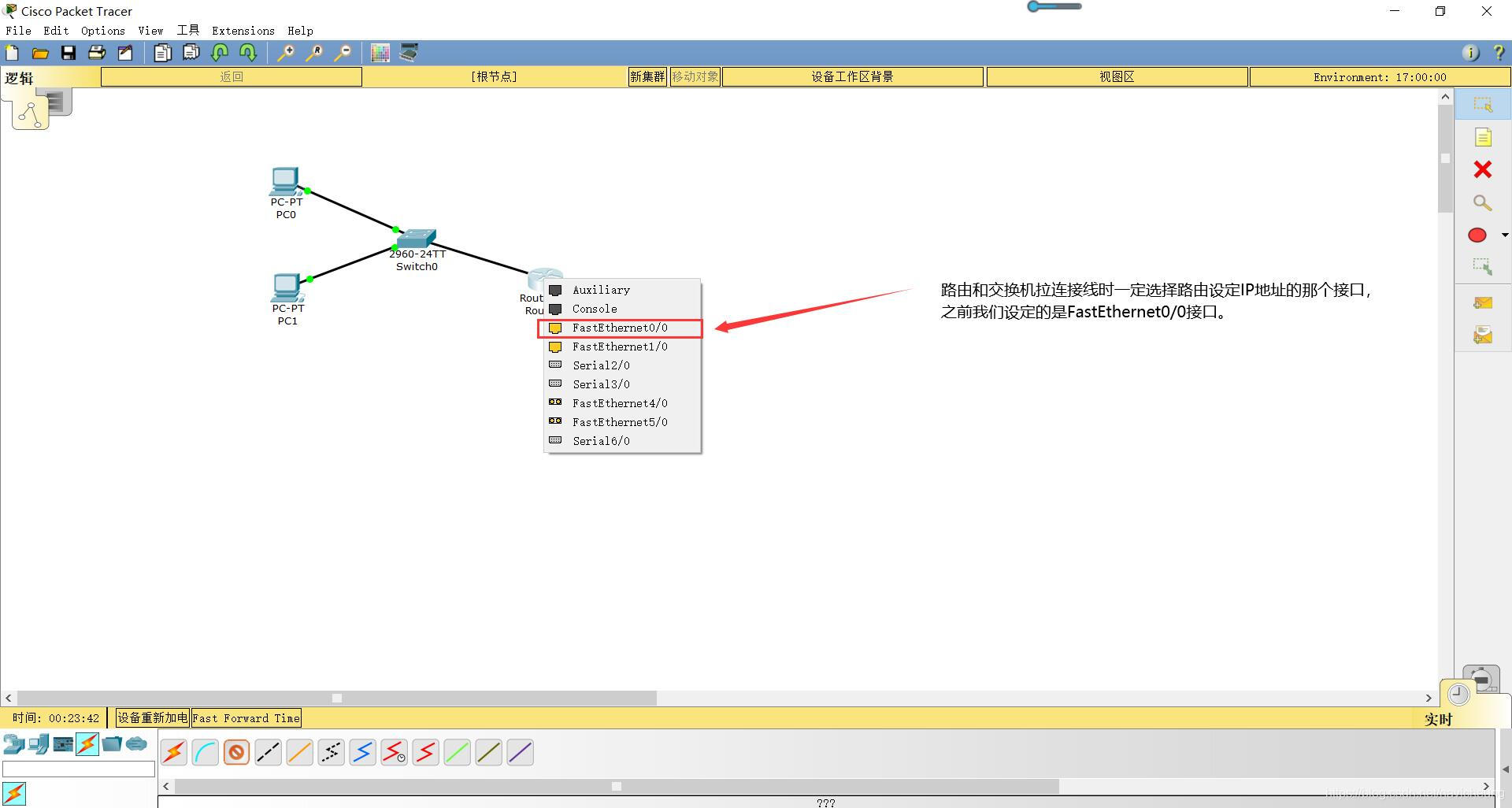
Task: Select Network Devices category icon
Action: coord(13,743)
